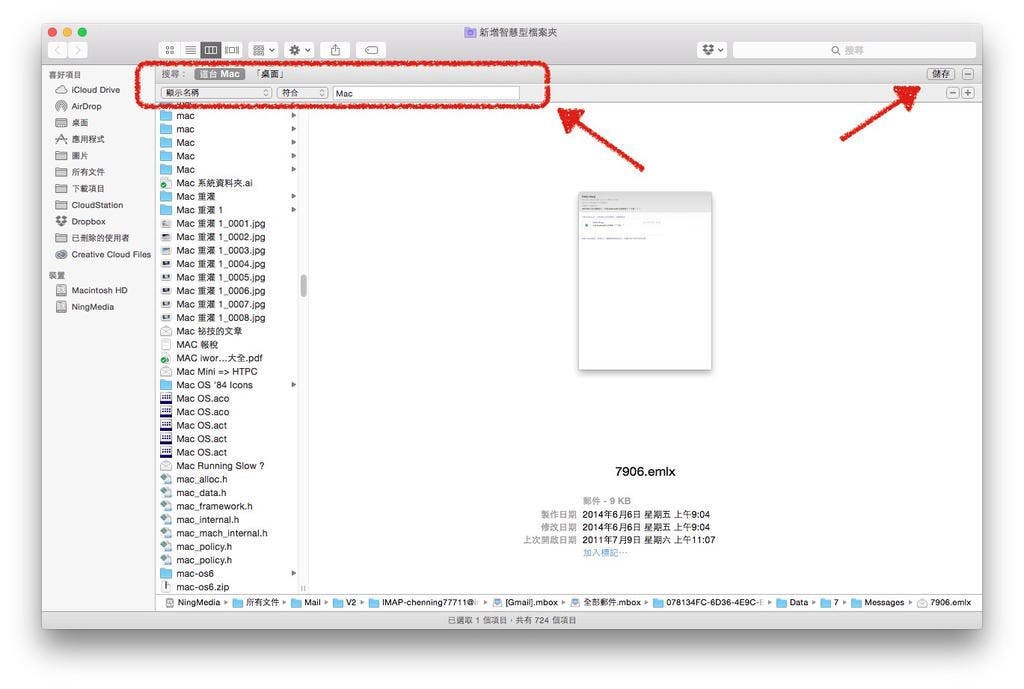Switch to icon view

169,50
